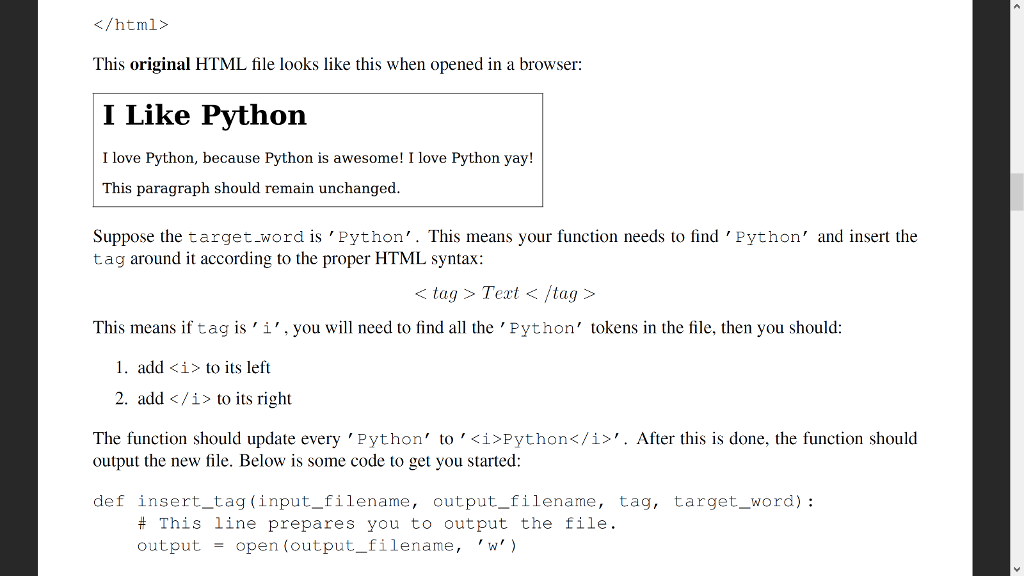Click 'This means if tag is' sentence start
The width and height of the screenshot is (1024, 576).
click(x=141, y=328)
